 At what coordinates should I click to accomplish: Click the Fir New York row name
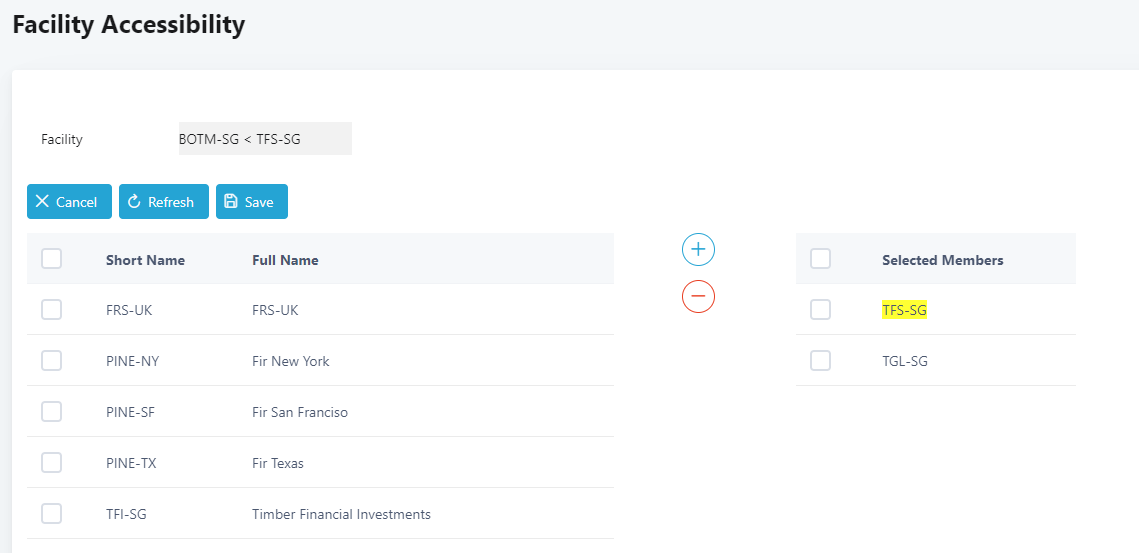[290, 361]
